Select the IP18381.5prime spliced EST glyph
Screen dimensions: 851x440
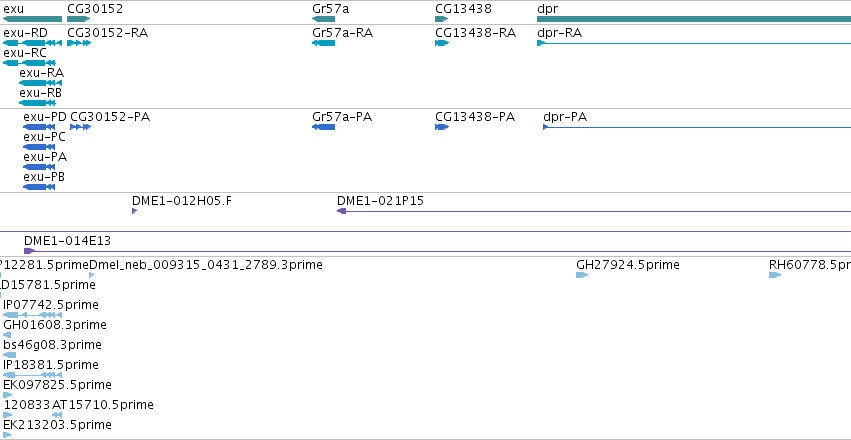coord(33,375)
